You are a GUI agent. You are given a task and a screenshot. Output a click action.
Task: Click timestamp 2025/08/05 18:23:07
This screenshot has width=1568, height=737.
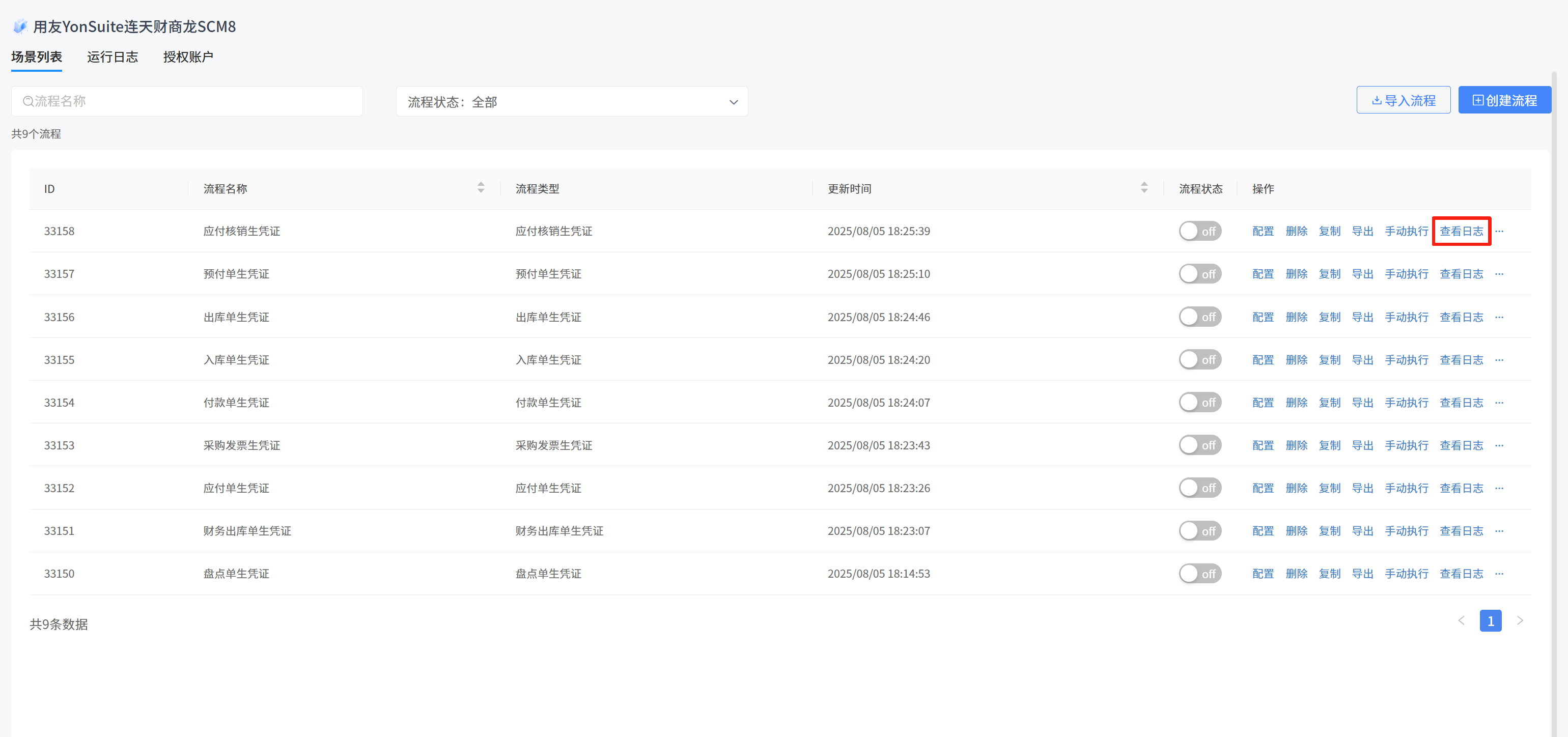click(x=878, y=531)
